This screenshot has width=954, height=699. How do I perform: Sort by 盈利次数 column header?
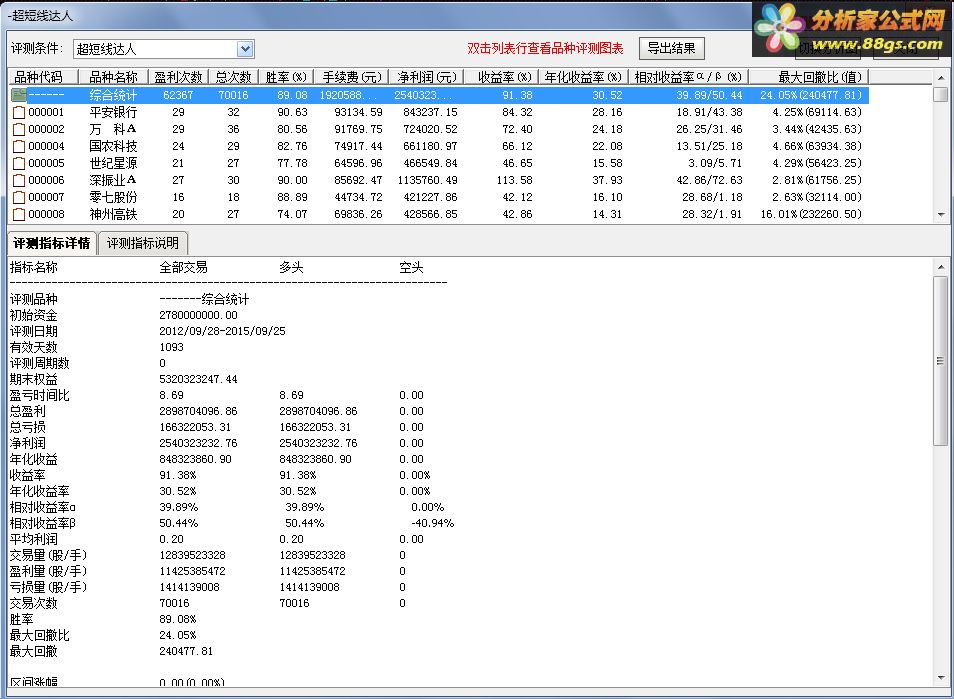coord(178,77)
